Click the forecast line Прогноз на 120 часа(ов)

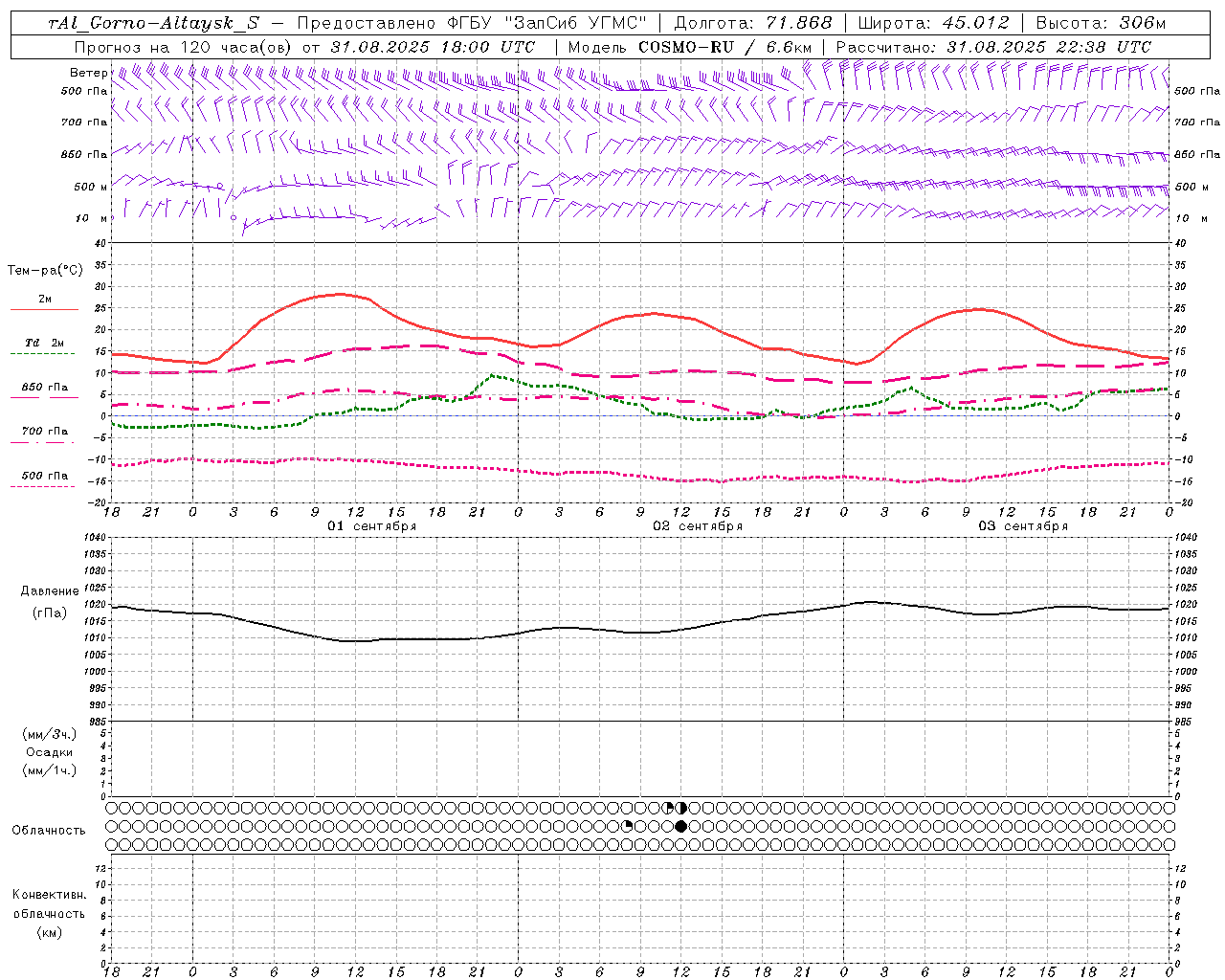tap(184, 47)
